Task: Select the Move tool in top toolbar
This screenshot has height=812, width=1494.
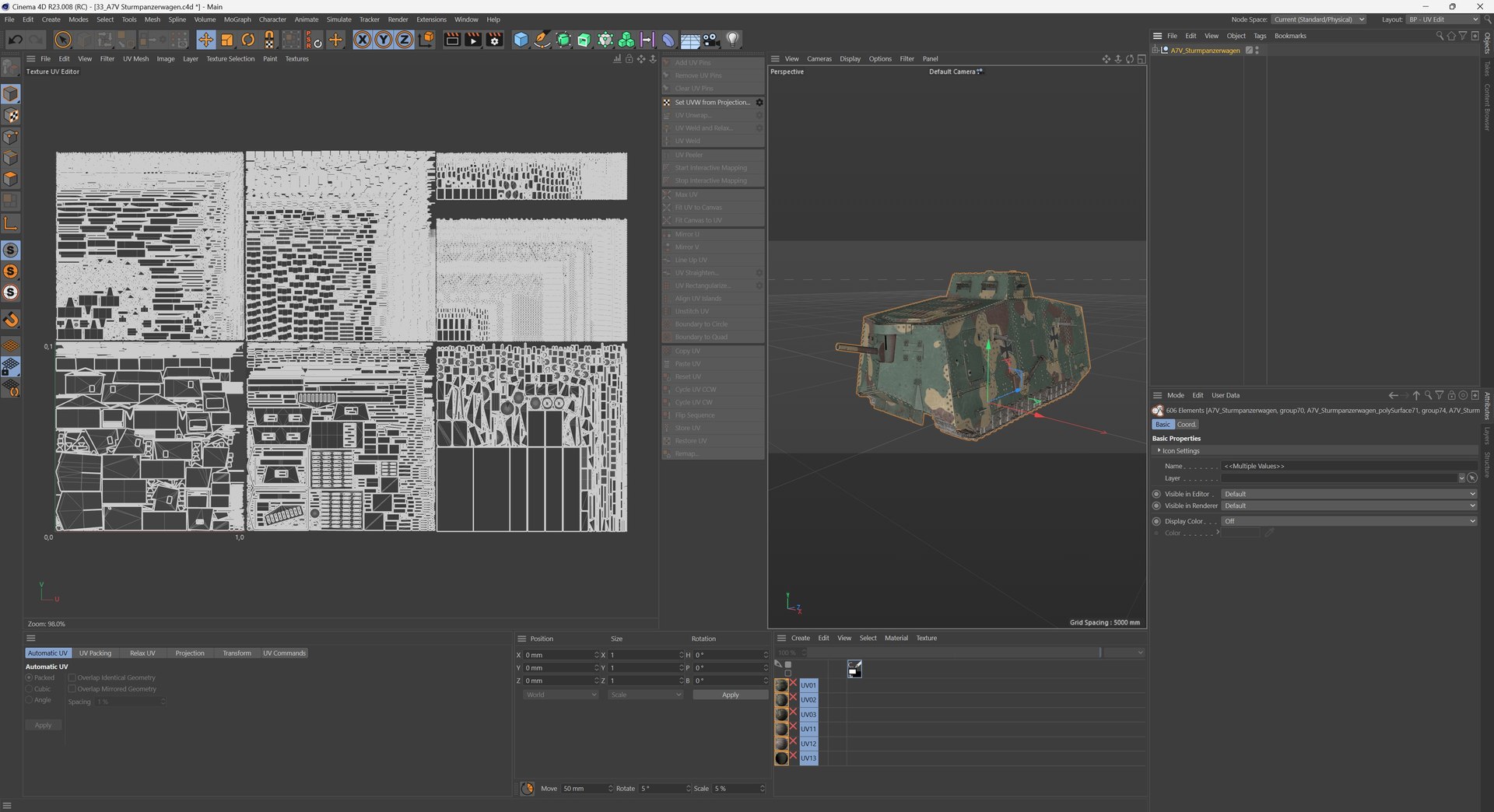Action: 205,40
